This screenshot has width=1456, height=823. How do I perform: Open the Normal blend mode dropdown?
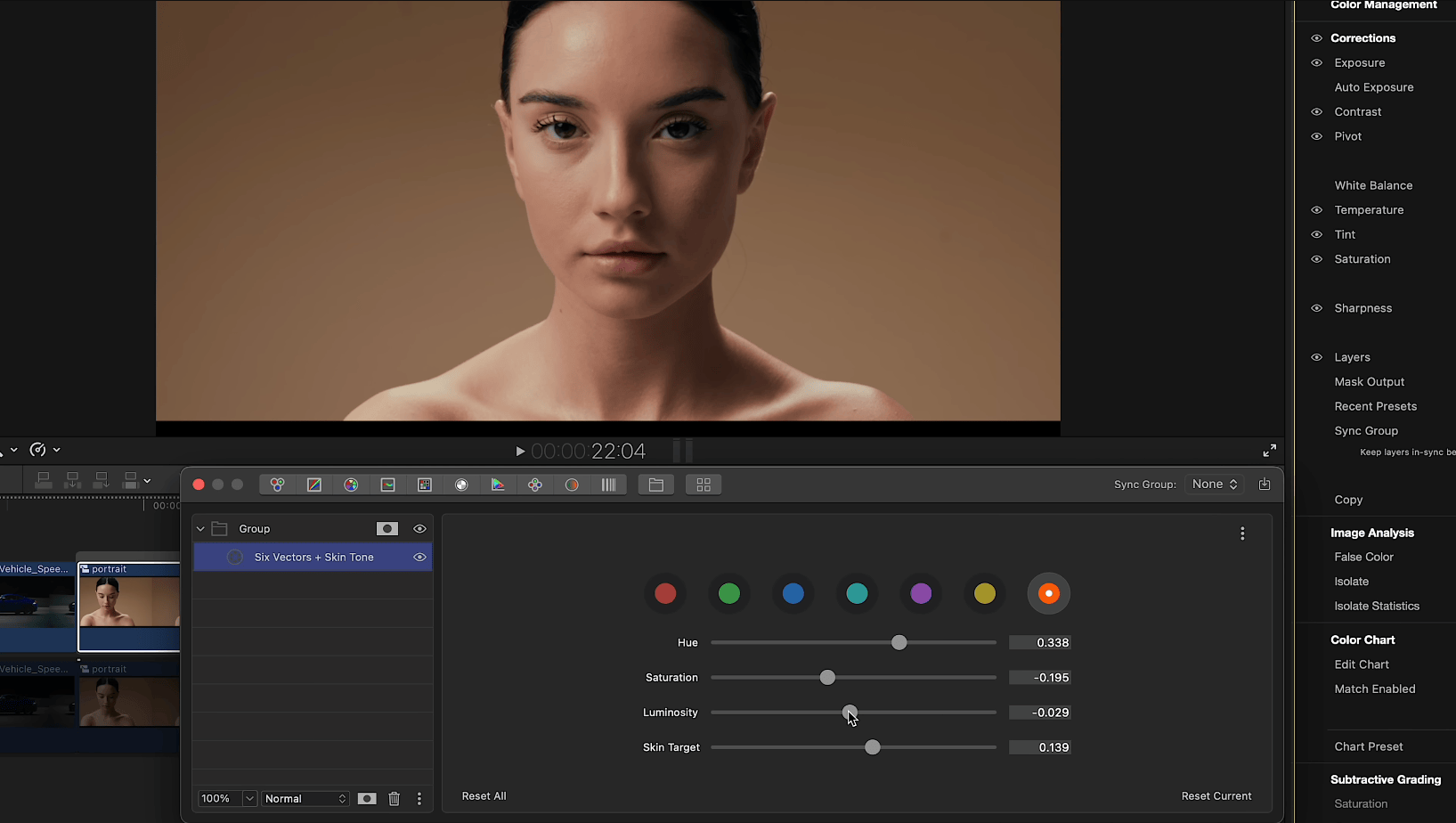pyautogui.click(x=305, y=799)
